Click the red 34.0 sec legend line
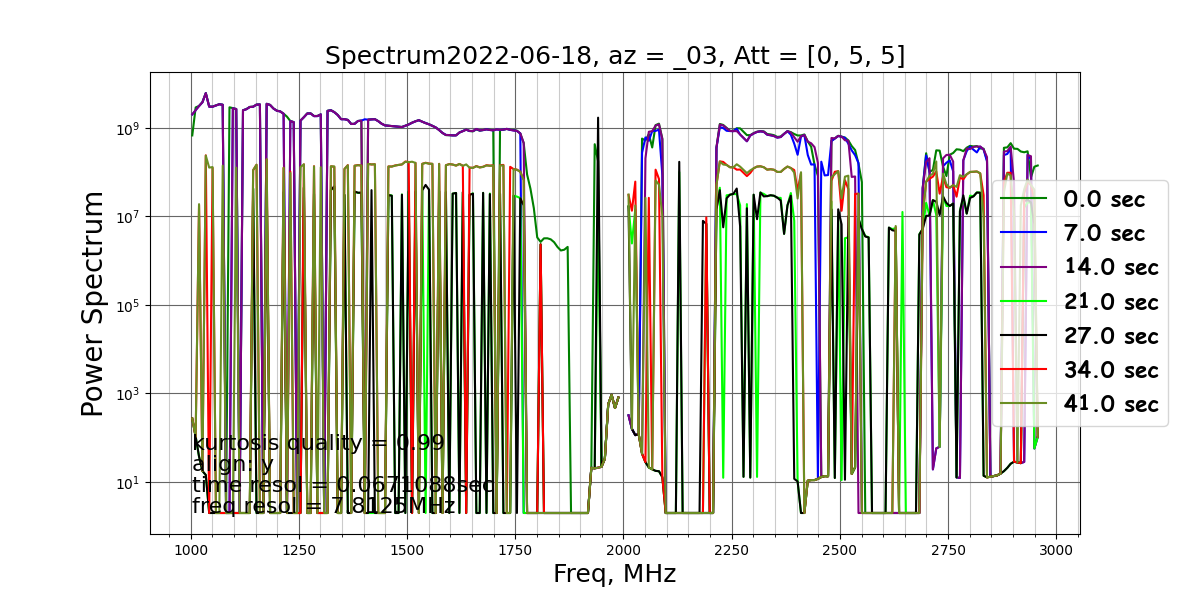 (x=1024, y=369)
